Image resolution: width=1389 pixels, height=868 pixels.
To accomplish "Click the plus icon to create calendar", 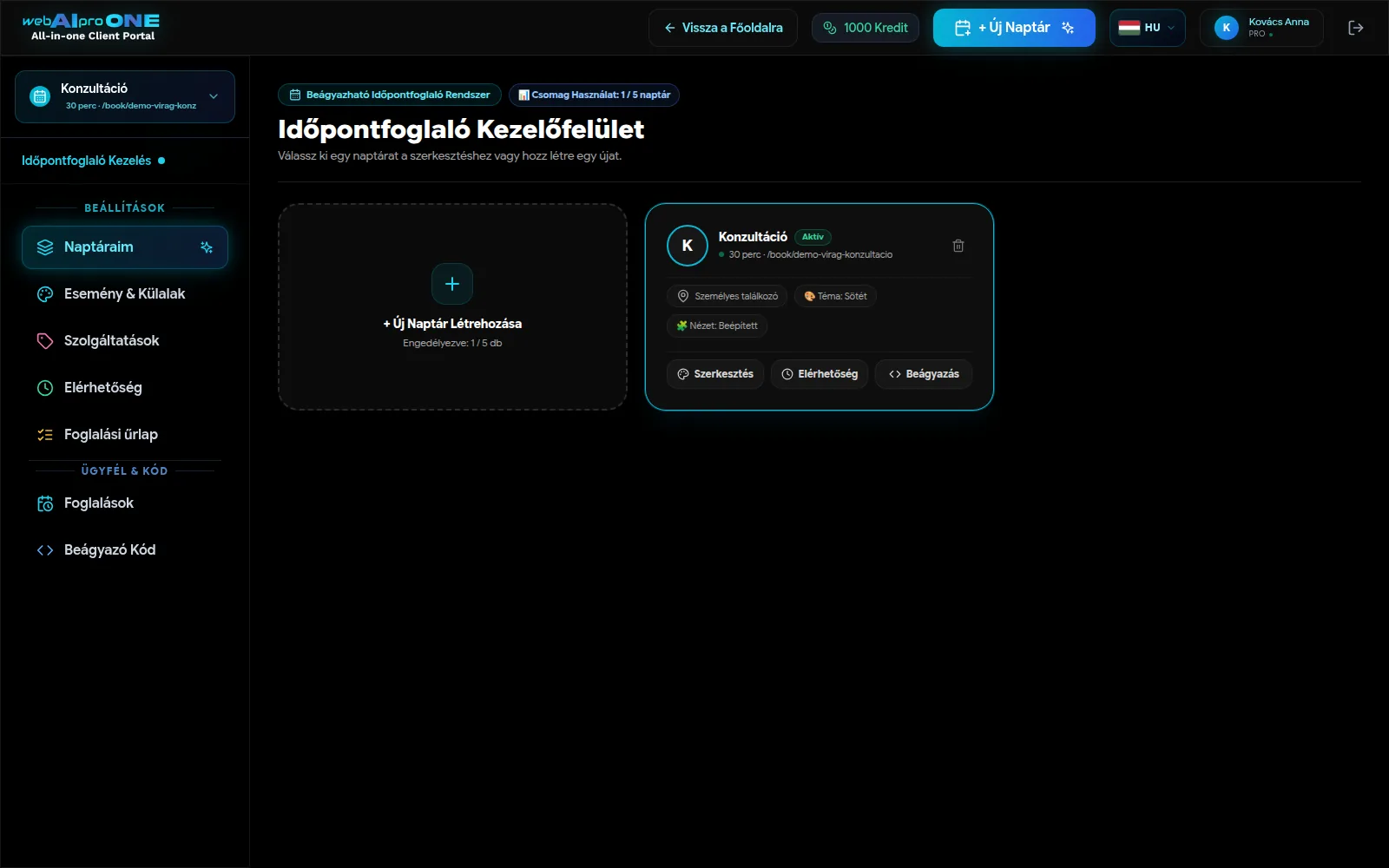I will click(452, 284).
